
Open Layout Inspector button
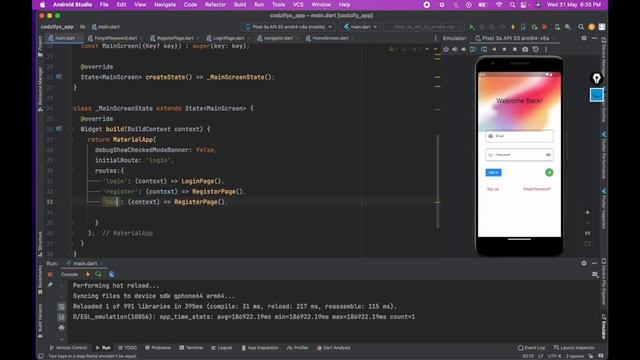574,348
